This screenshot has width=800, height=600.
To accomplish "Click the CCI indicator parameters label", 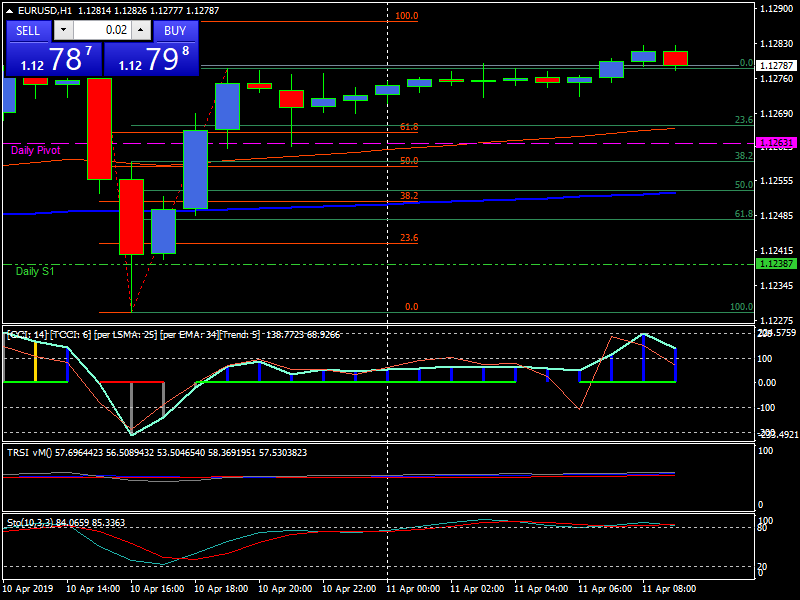I will [x=170, y=334].
